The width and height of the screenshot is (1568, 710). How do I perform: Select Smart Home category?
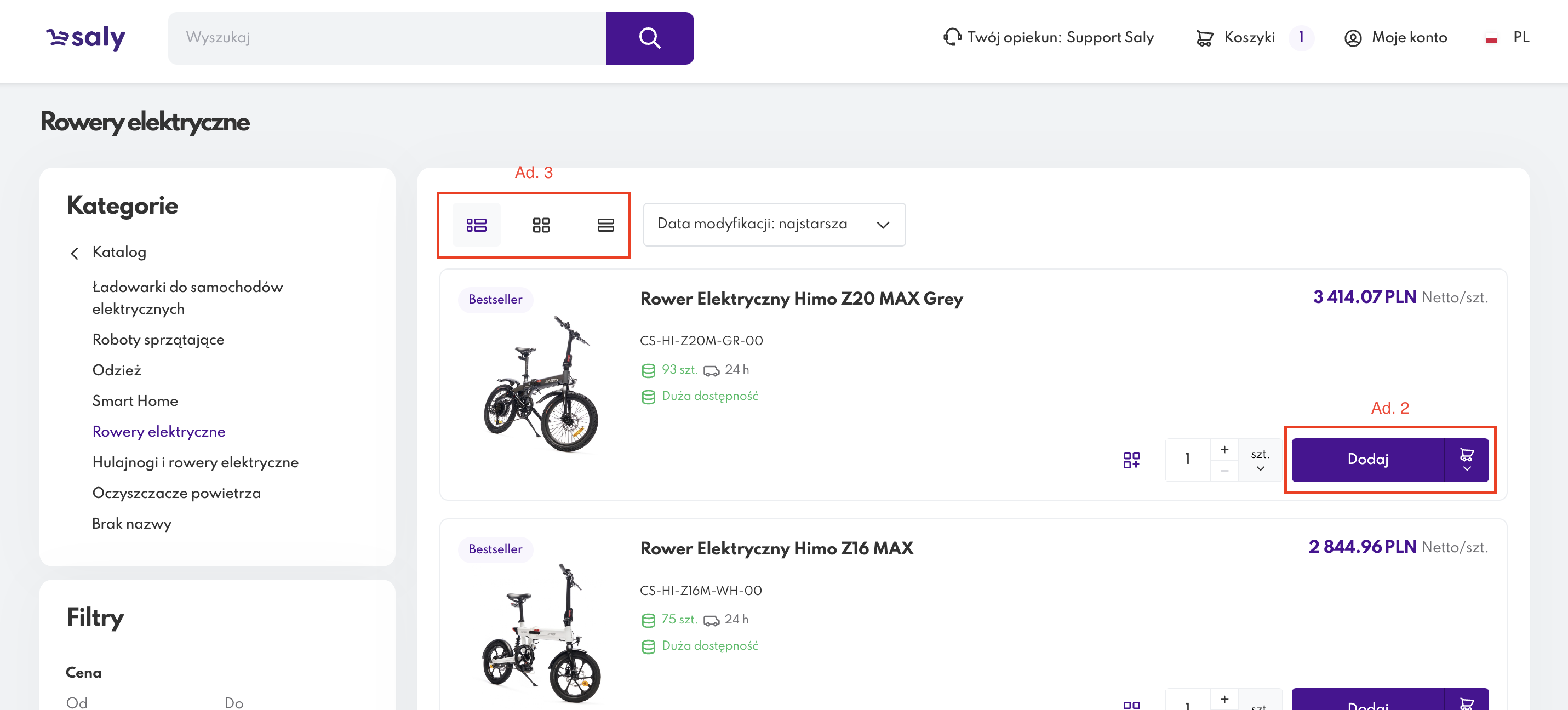[x=135, y=400]
